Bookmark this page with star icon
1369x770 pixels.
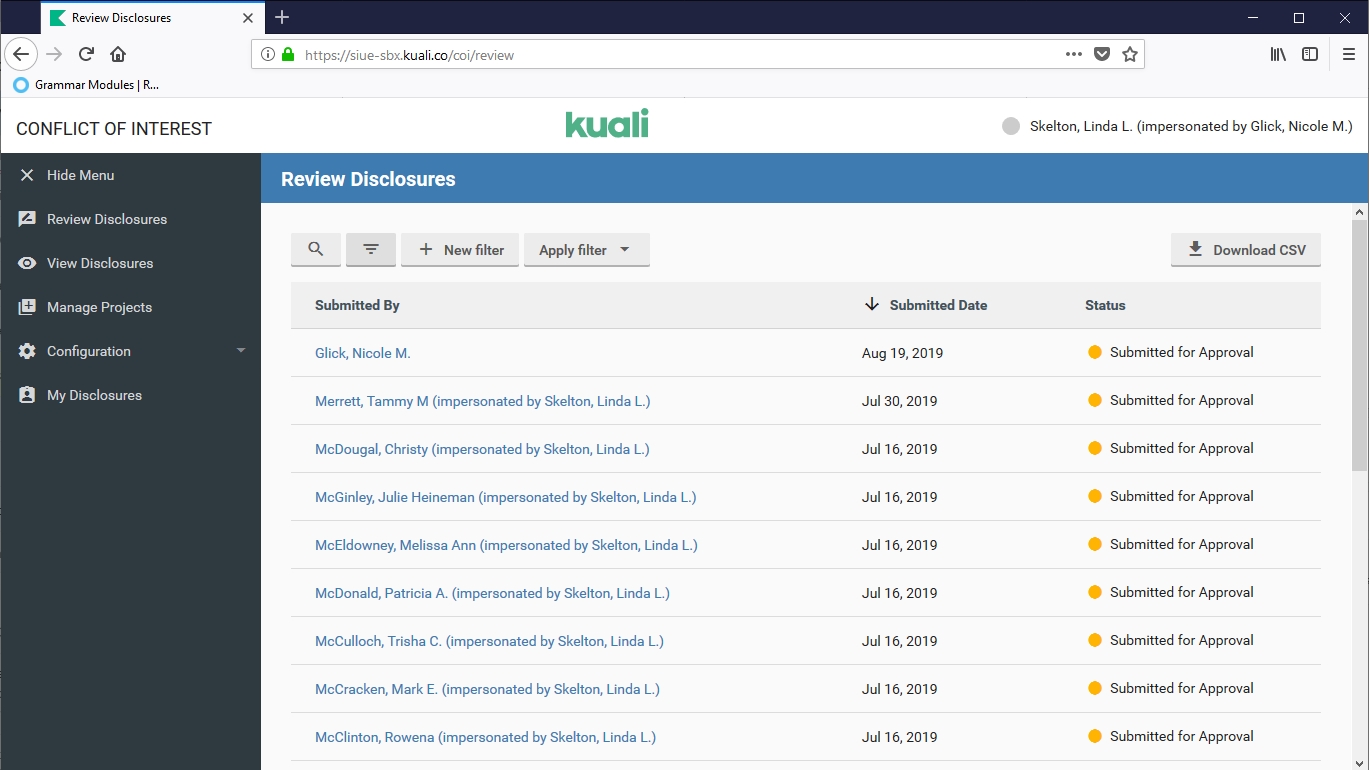click(x=1130, y=54)
